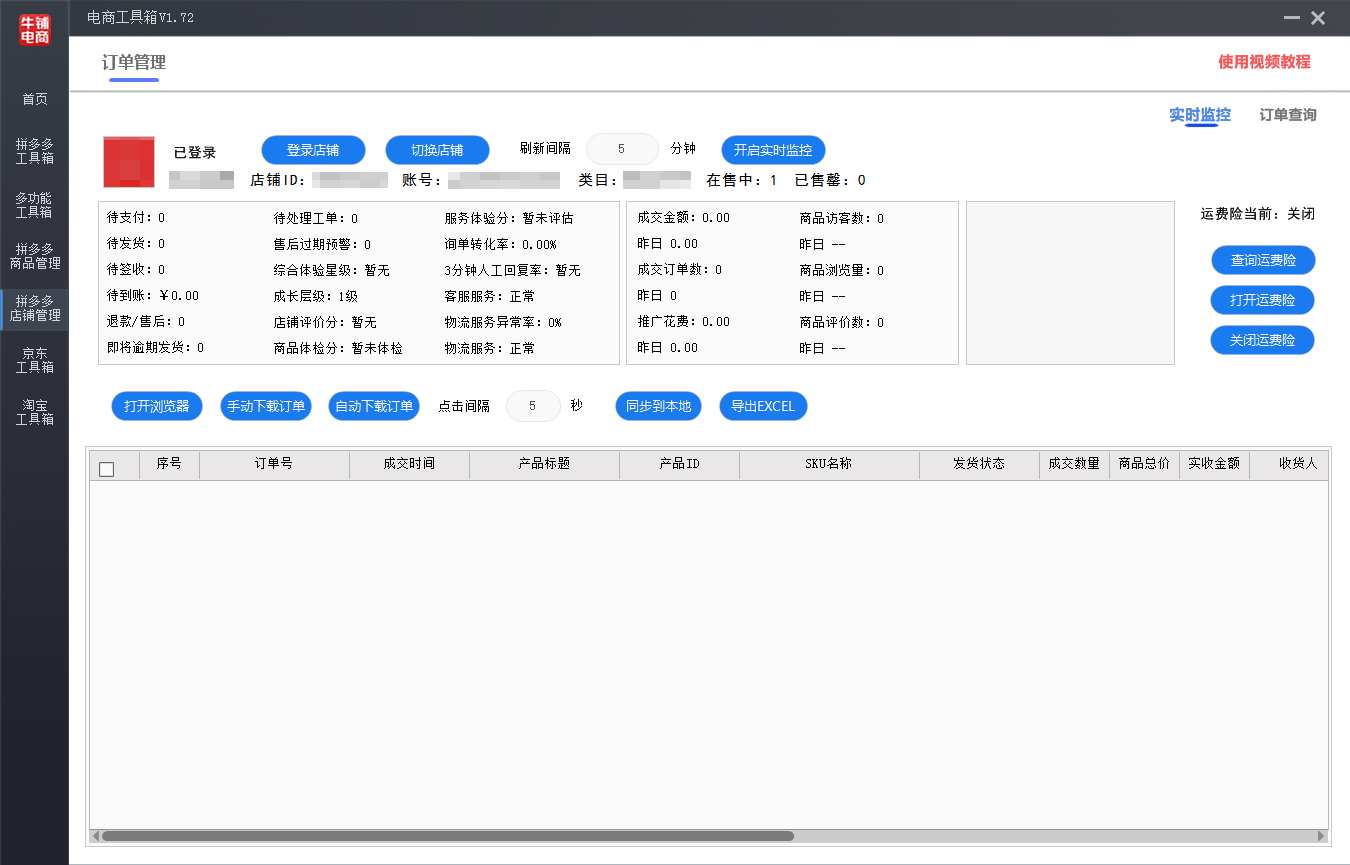The width and height of the screenshot is (1350, 865).
Task: Click the 订单号 column header
Action: click(x=274, y=465)
